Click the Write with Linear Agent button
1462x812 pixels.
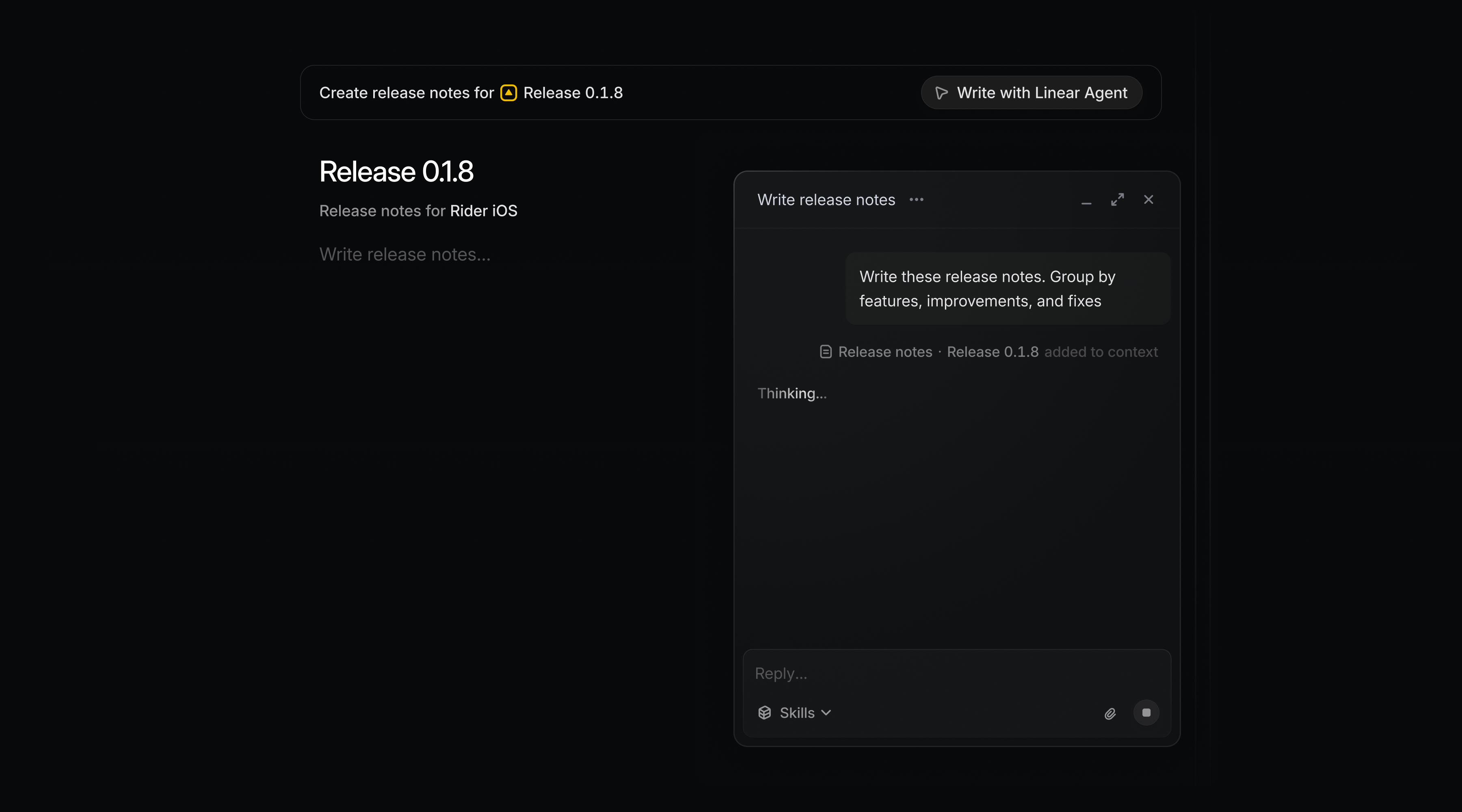coord(1031,93)
